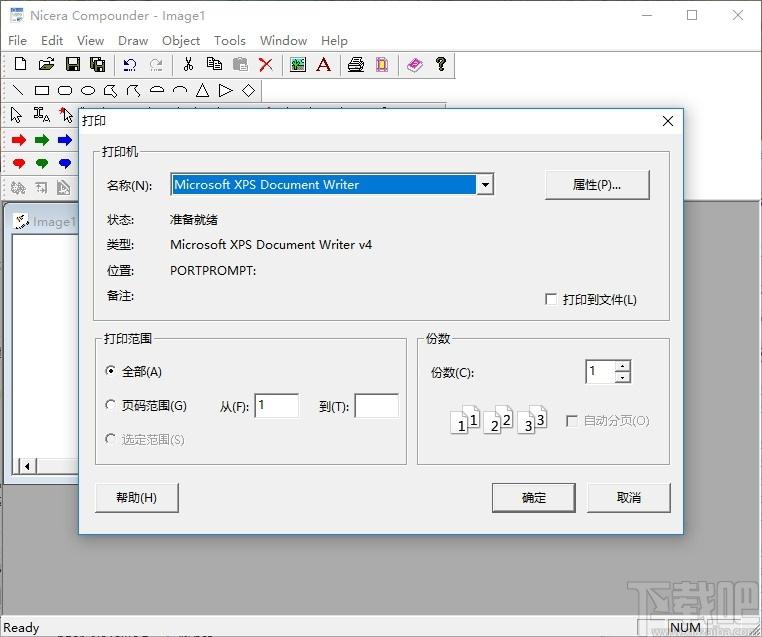Choose the green speech bubble stamp
762x637 pixels.
tap(42, 163)
